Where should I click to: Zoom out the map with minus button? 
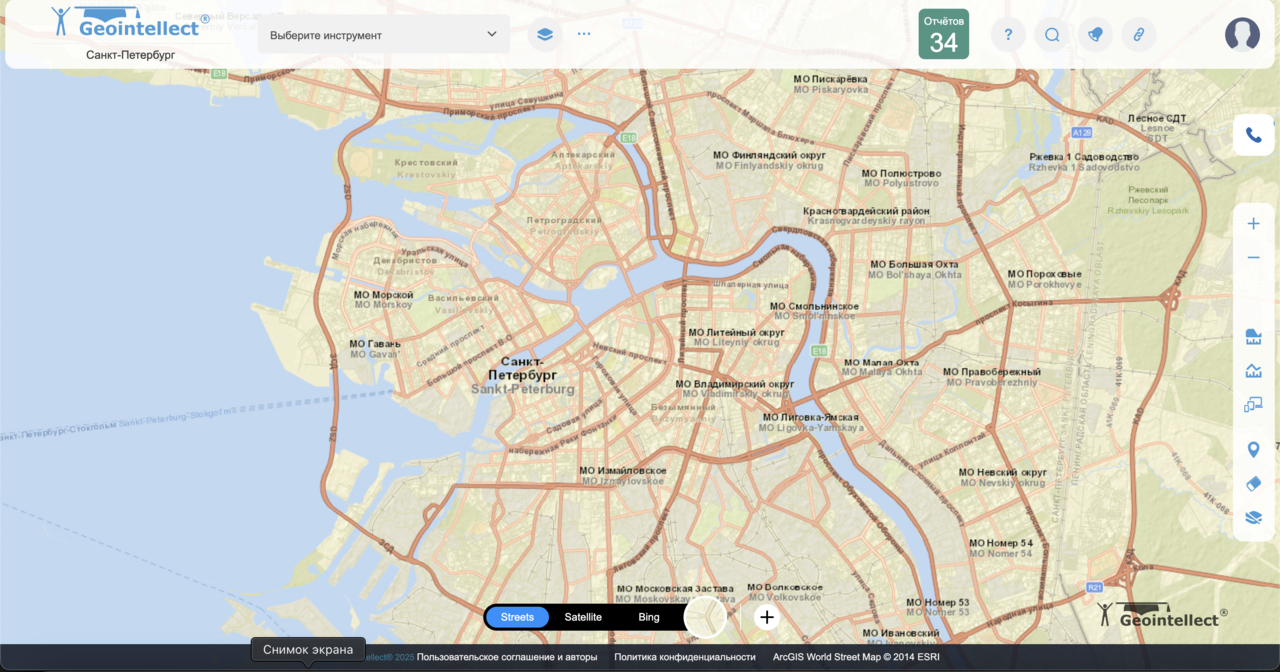(x=1253, y=258)
